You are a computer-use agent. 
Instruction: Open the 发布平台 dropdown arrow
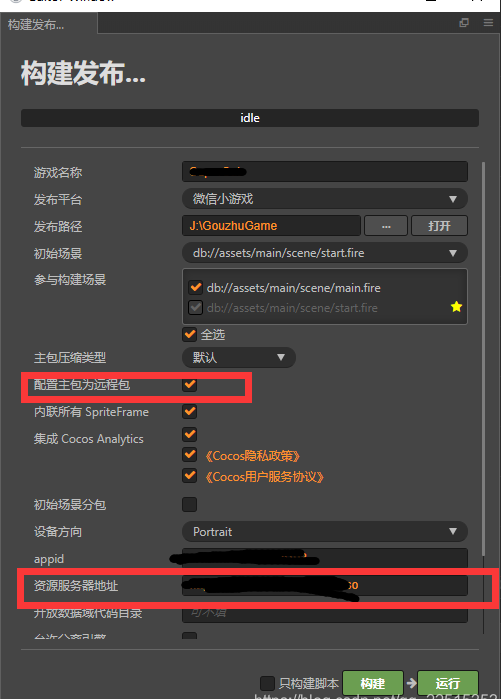(453, 199)
